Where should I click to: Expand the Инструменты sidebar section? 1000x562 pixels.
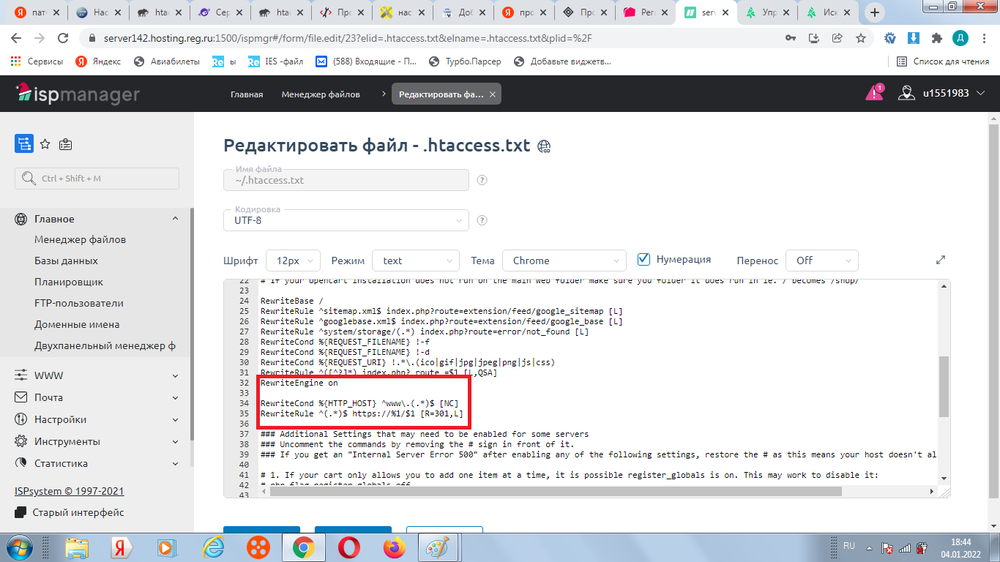(175, 441)
